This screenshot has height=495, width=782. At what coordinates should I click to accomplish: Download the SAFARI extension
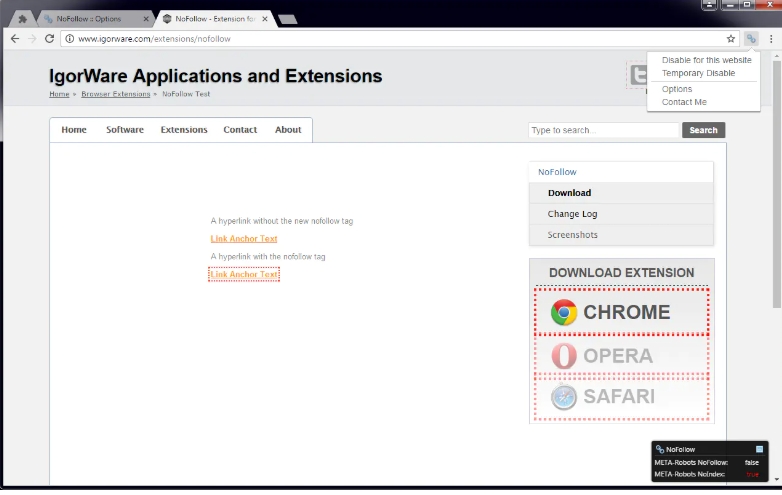(x=621, y=397)
